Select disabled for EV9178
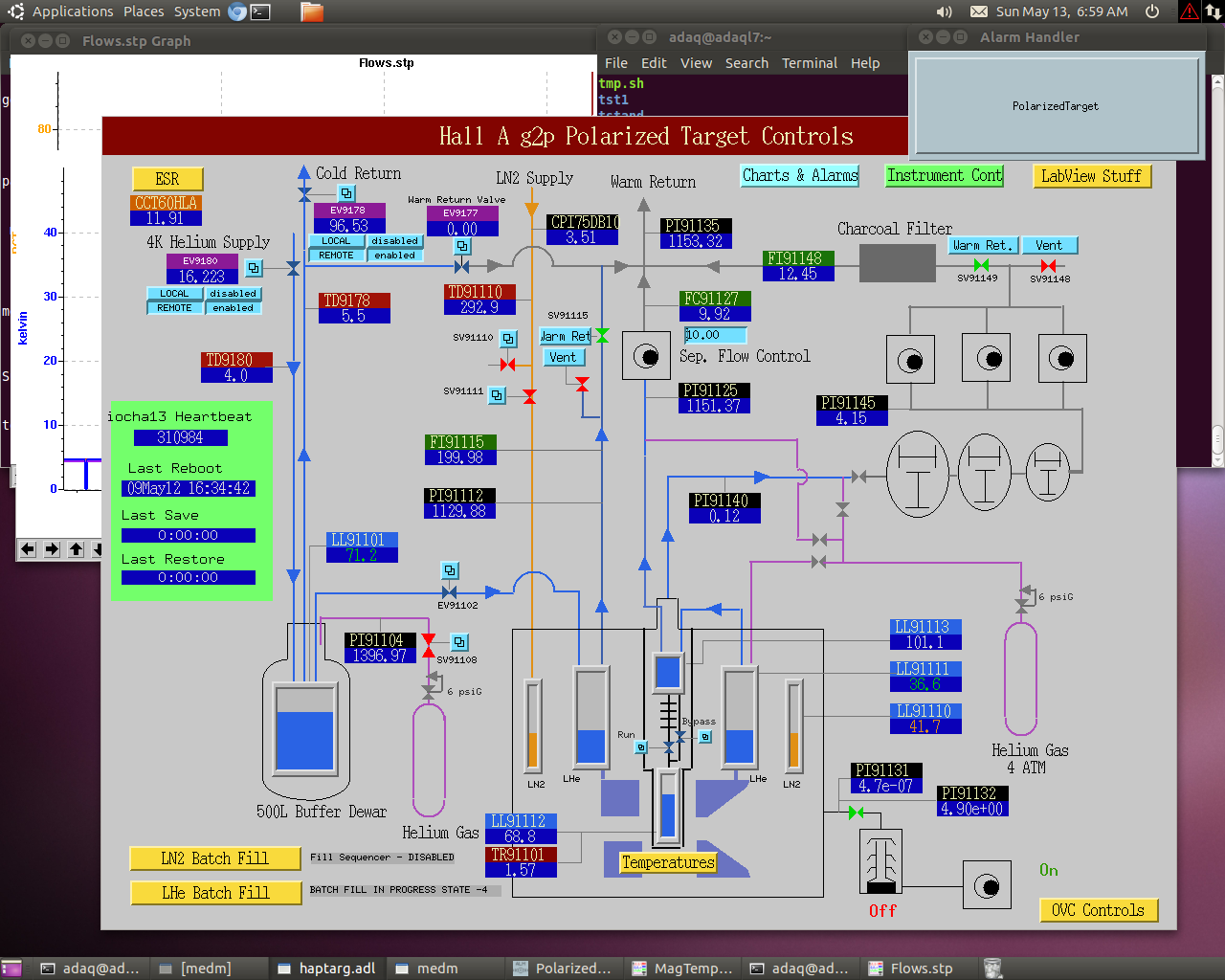This screenshot has height=980, width=1225. 395,241
